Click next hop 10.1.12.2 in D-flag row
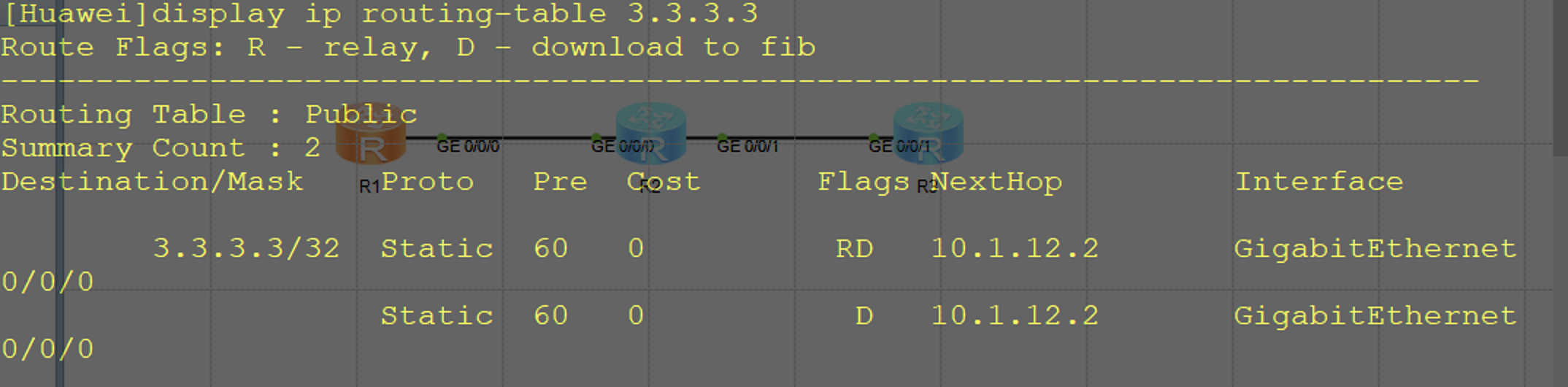This screenshot has width=1568, height=387. 1015,315
